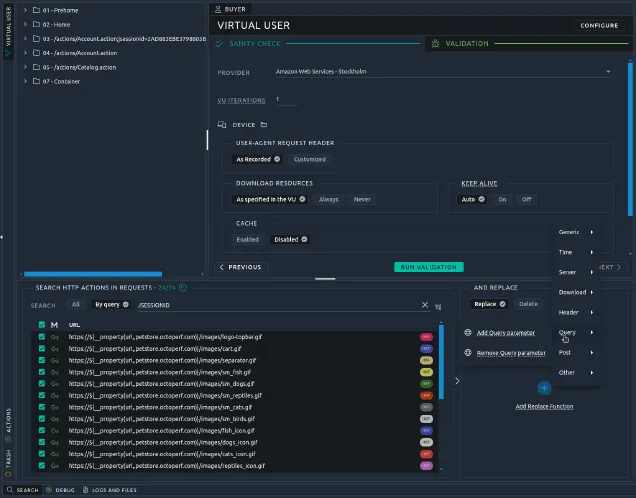The height and width of the screenshot is (498, 636).
Task: Open the 01 - PreHome folder icon
Action: (36, 10)
